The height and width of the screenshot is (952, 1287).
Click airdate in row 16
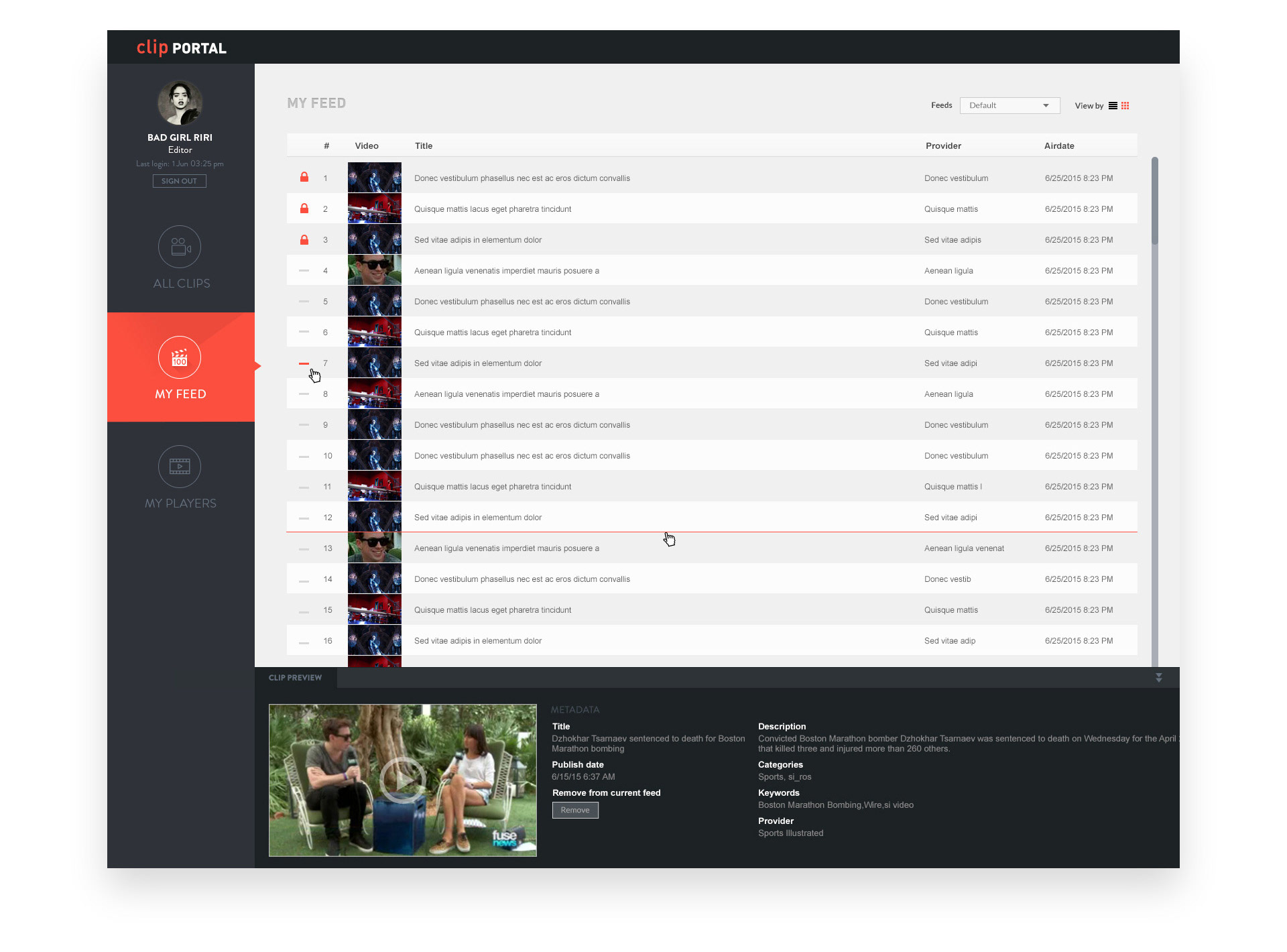tap(1079, 641)
